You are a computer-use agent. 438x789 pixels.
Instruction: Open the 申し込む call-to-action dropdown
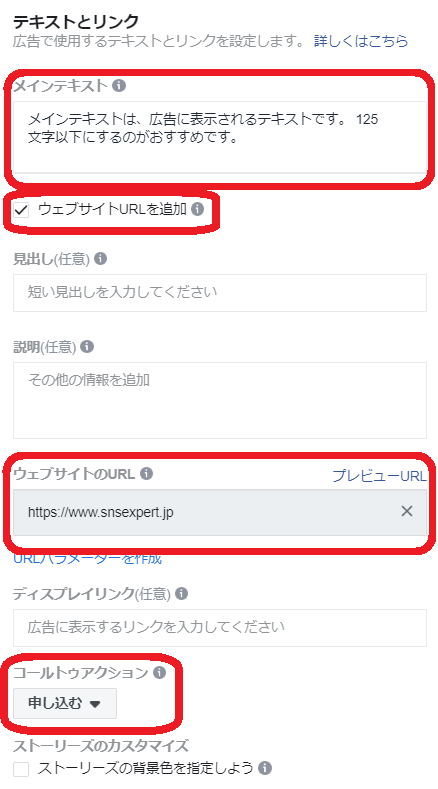65,703
